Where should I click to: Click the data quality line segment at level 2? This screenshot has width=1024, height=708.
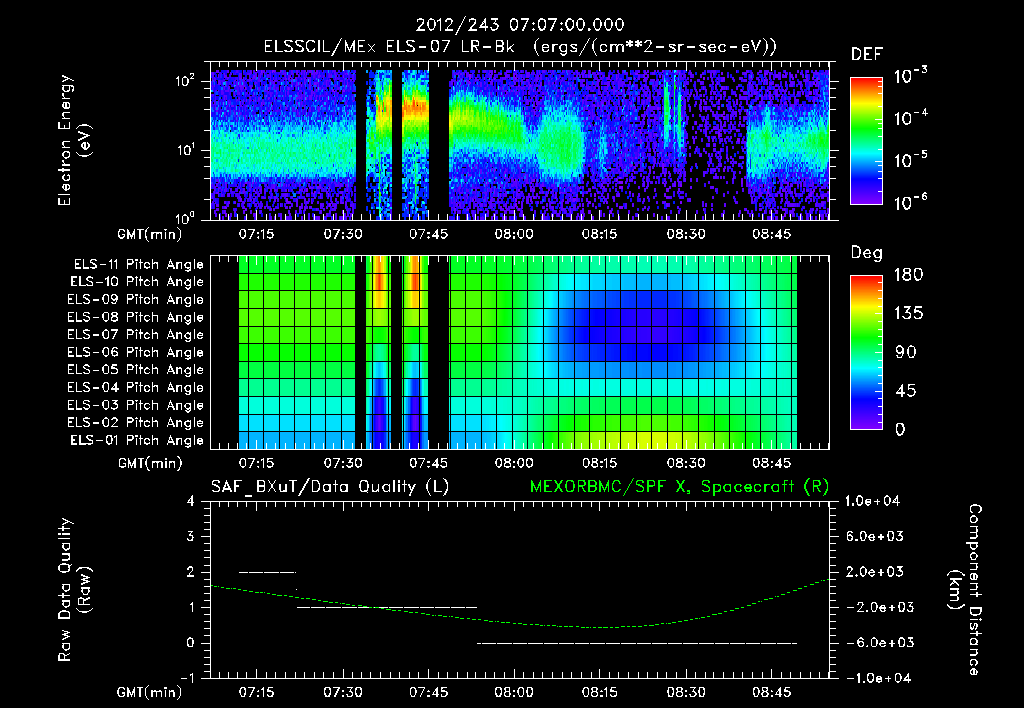[268, 572]
